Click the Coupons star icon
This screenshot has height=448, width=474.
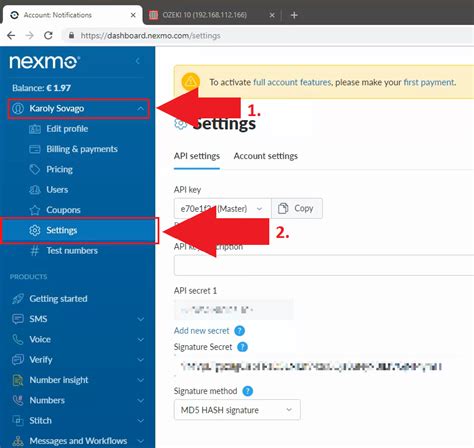tap(35, 210)
